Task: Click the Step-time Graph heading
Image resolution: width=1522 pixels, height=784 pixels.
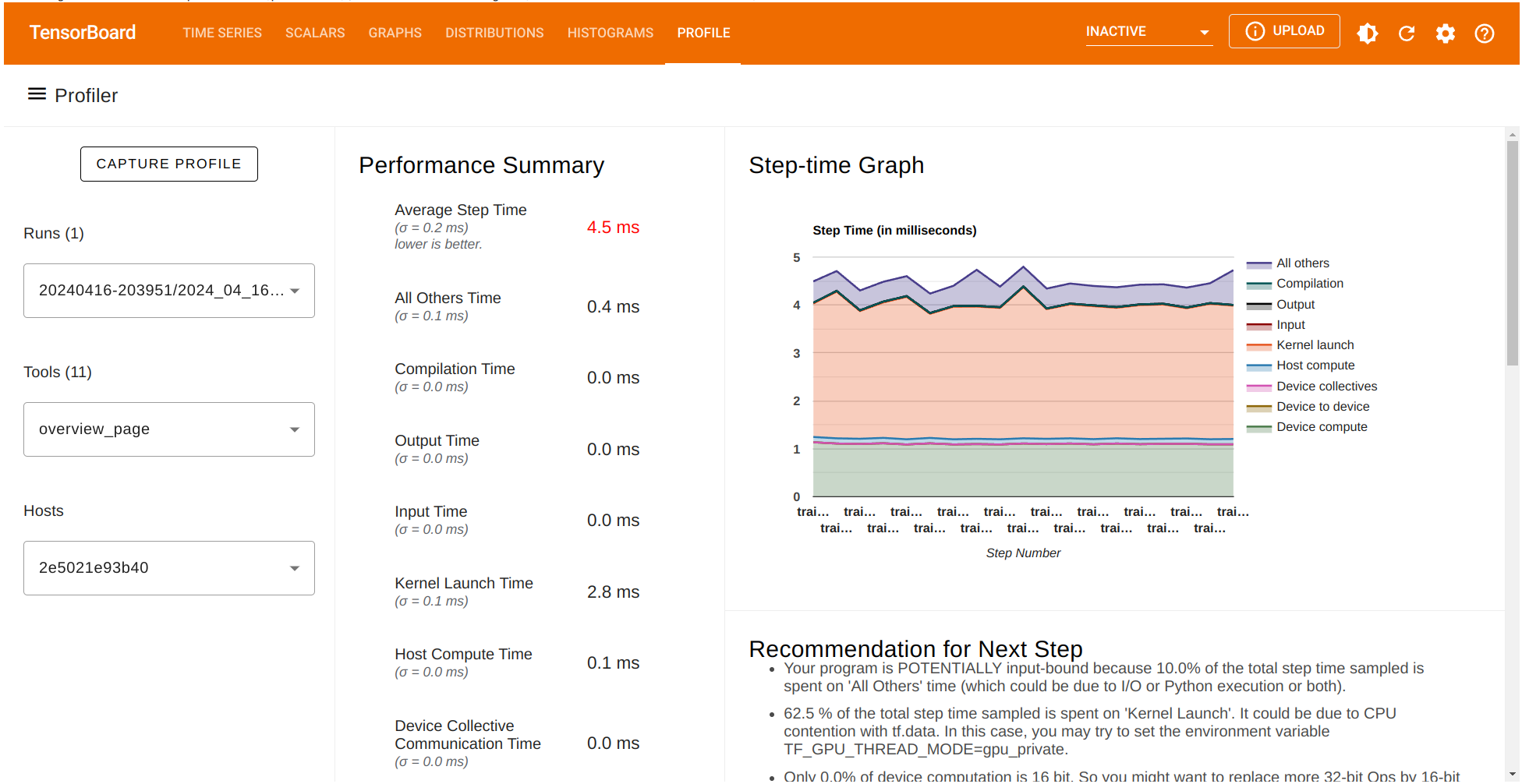Action: (837, 165)
